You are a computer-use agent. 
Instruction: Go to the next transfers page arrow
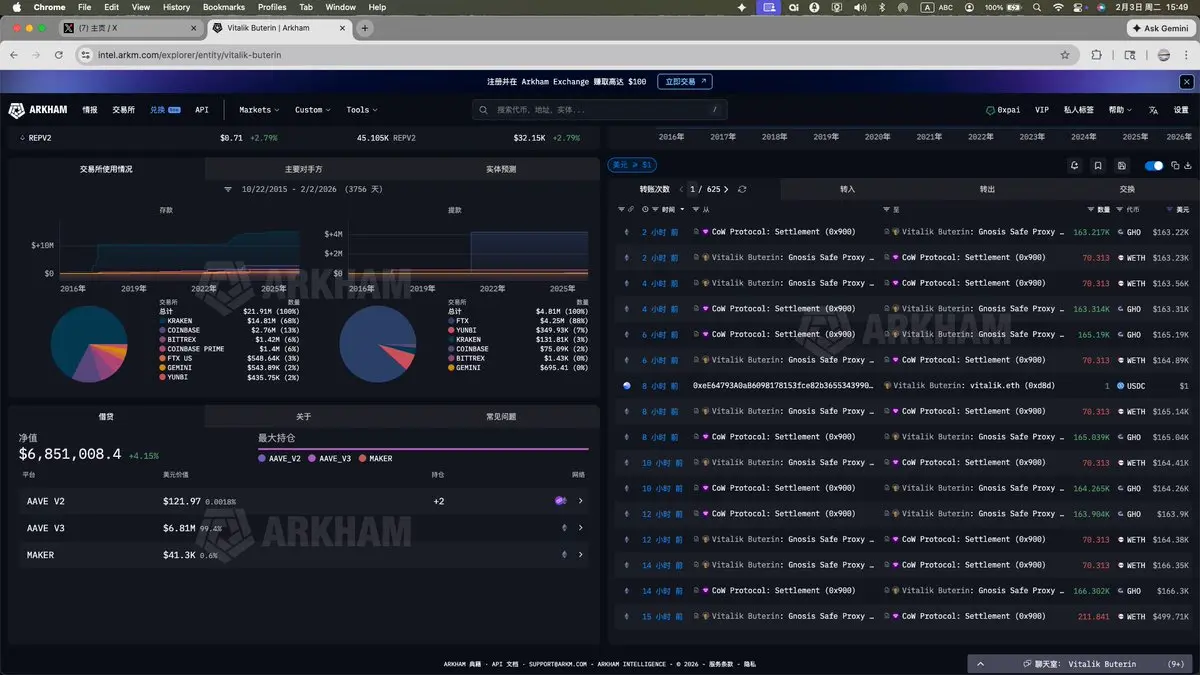pos(727,189)
